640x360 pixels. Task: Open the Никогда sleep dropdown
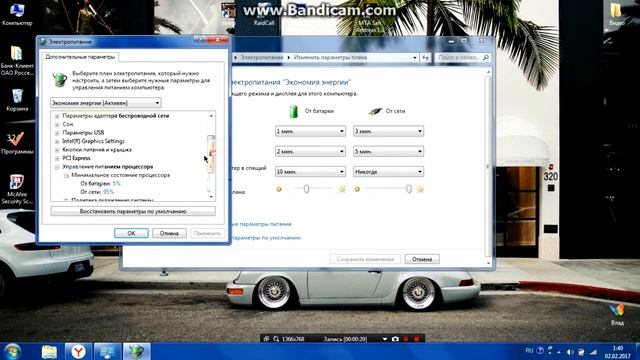(x=388, y=172)
